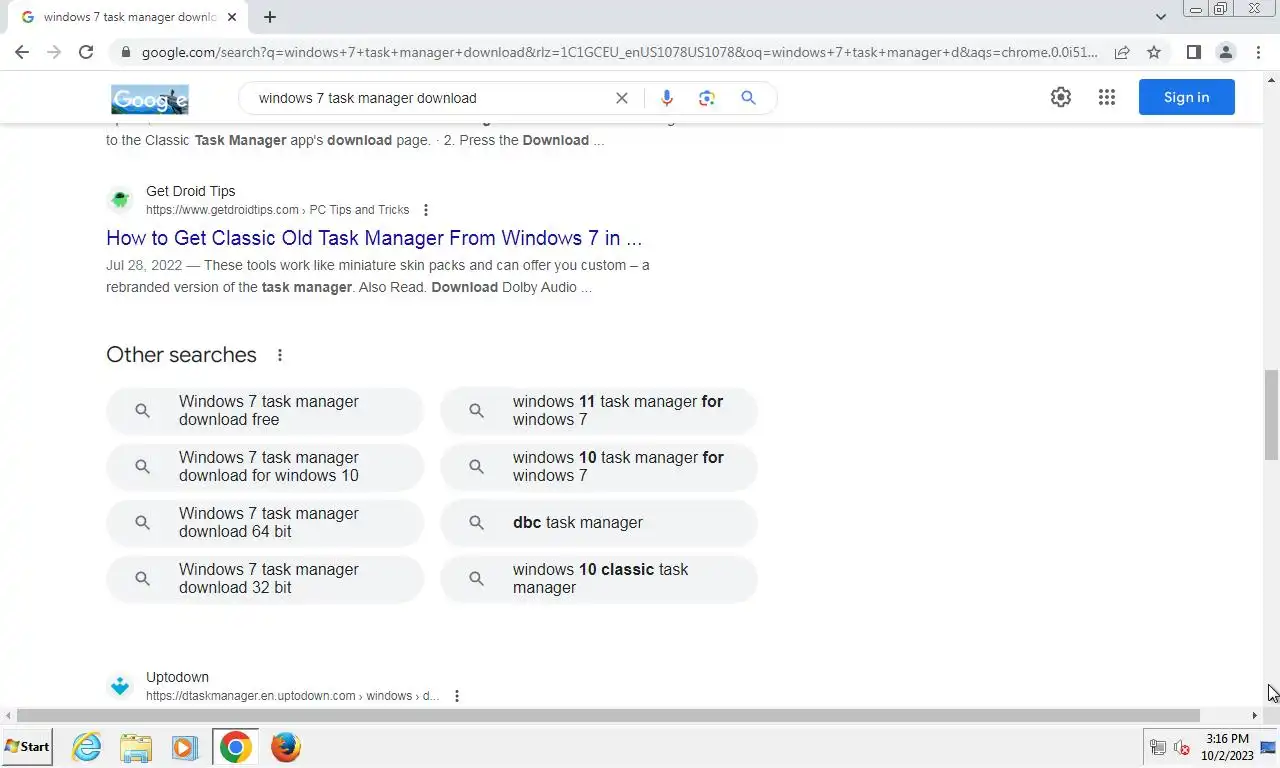The height and width of the screenshot is (768, 1280).
Task: Click the volume tray icon
Action: (x=1181, y=747)
